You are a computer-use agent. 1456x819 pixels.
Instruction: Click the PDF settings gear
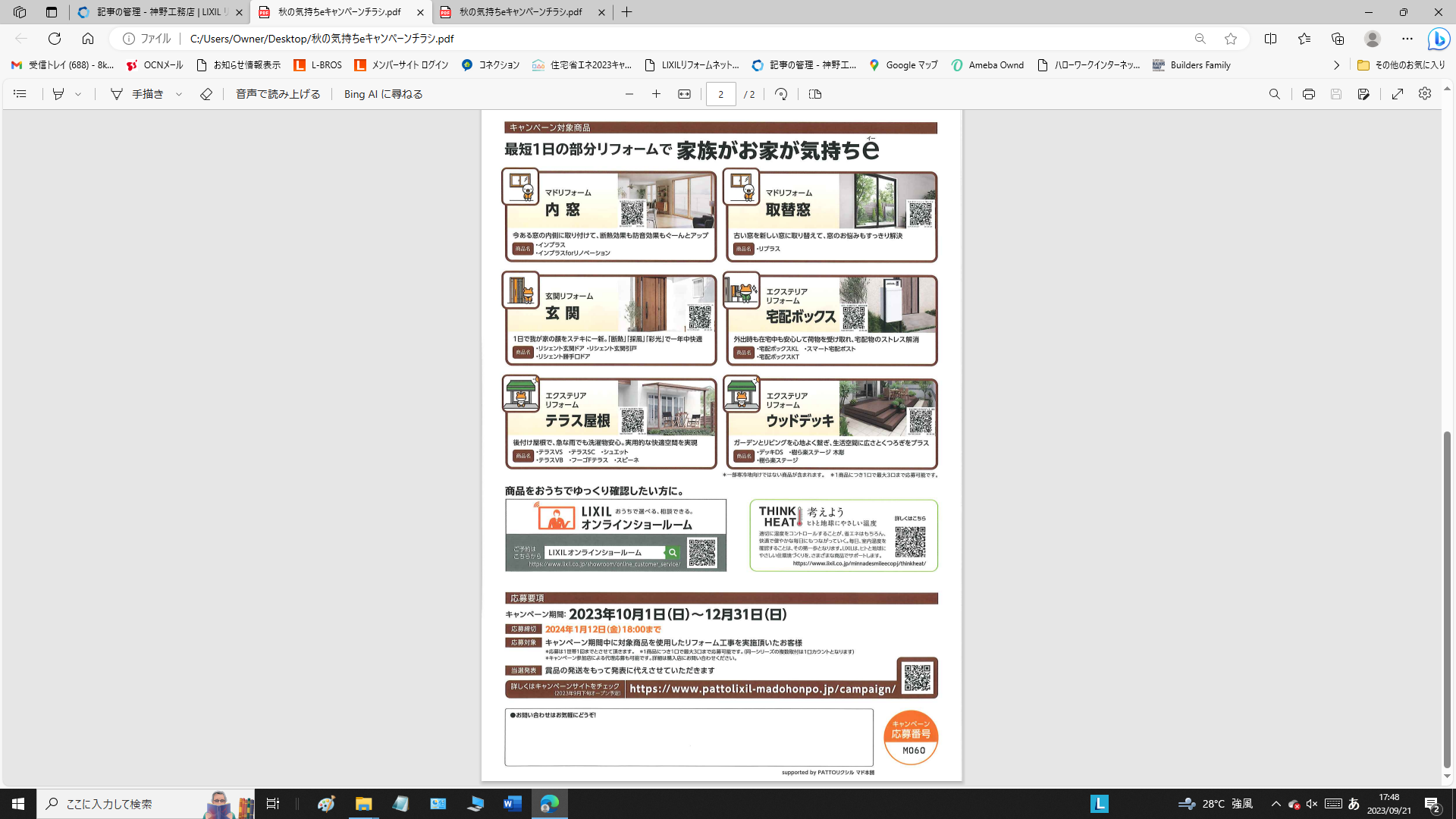(1425, 93)
